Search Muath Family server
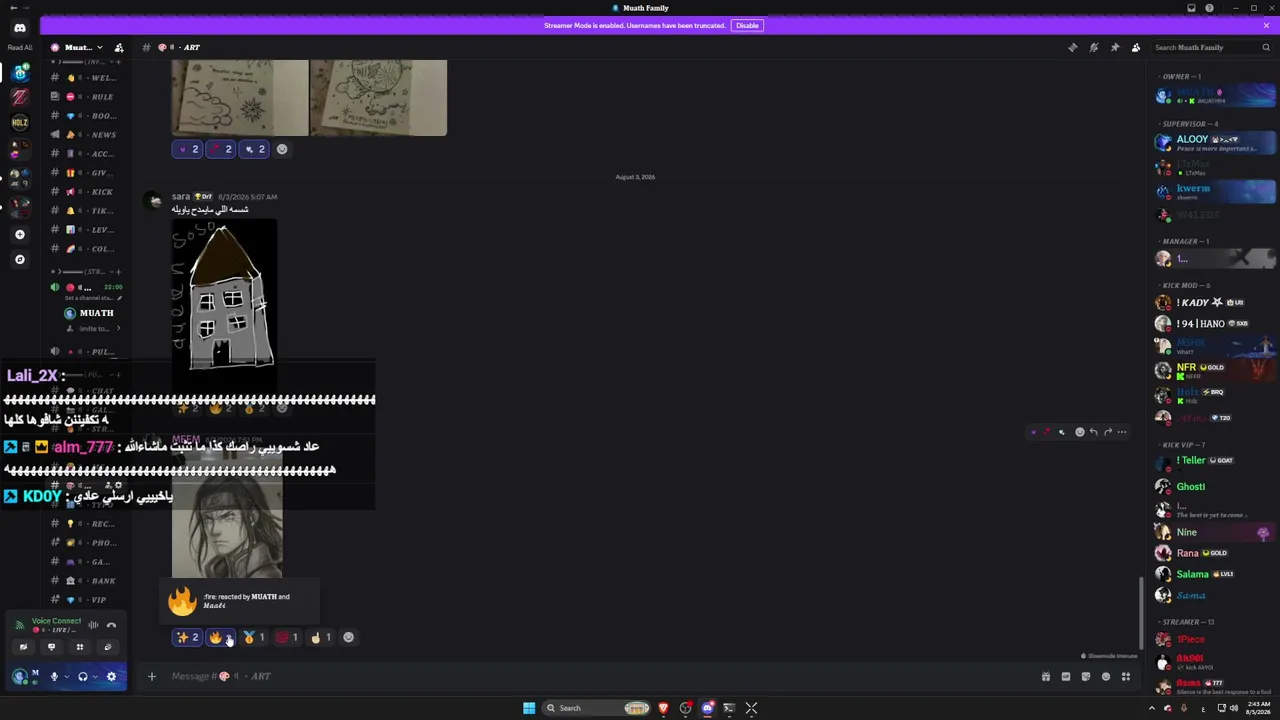Image resolution: width=1280 pixels, height=720 pixels. click(x=1211, y=47)
